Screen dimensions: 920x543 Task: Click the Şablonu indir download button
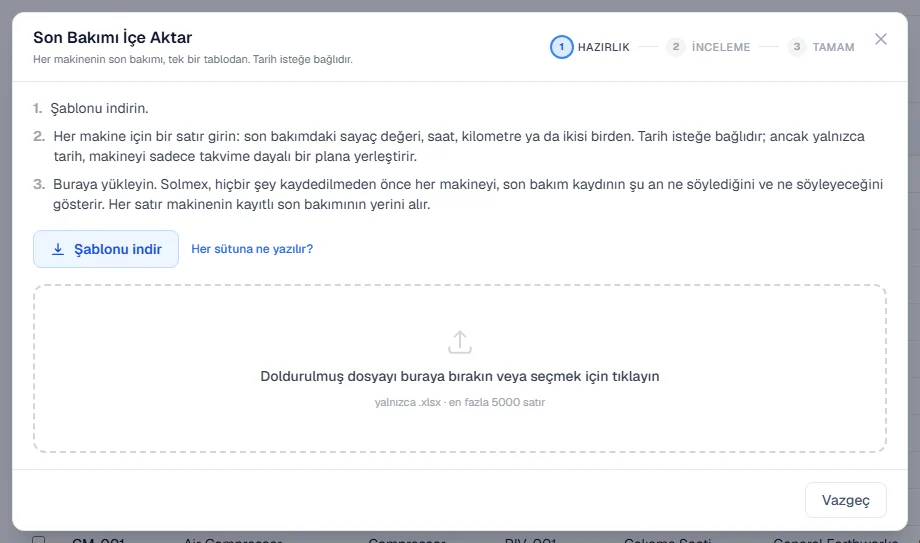click(106, 249)
